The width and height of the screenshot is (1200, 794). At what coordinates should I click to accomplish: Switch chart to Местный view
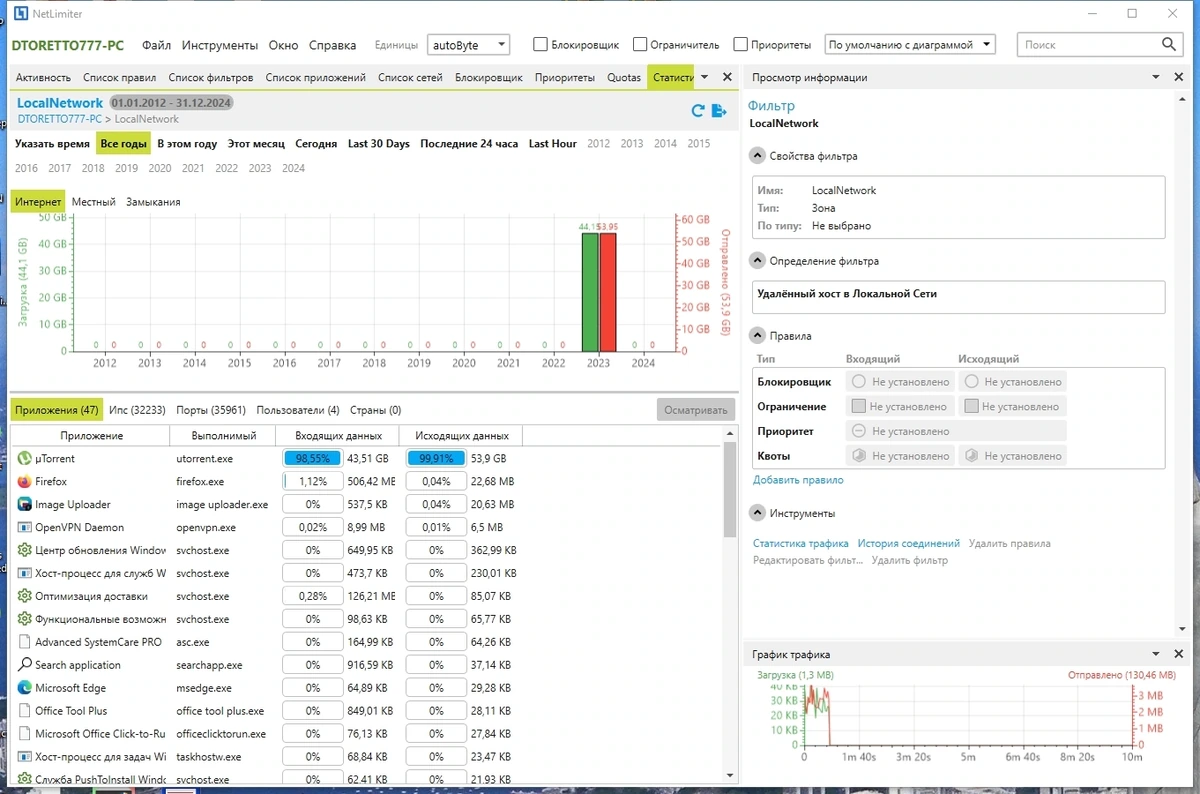[x=93, y=202]
